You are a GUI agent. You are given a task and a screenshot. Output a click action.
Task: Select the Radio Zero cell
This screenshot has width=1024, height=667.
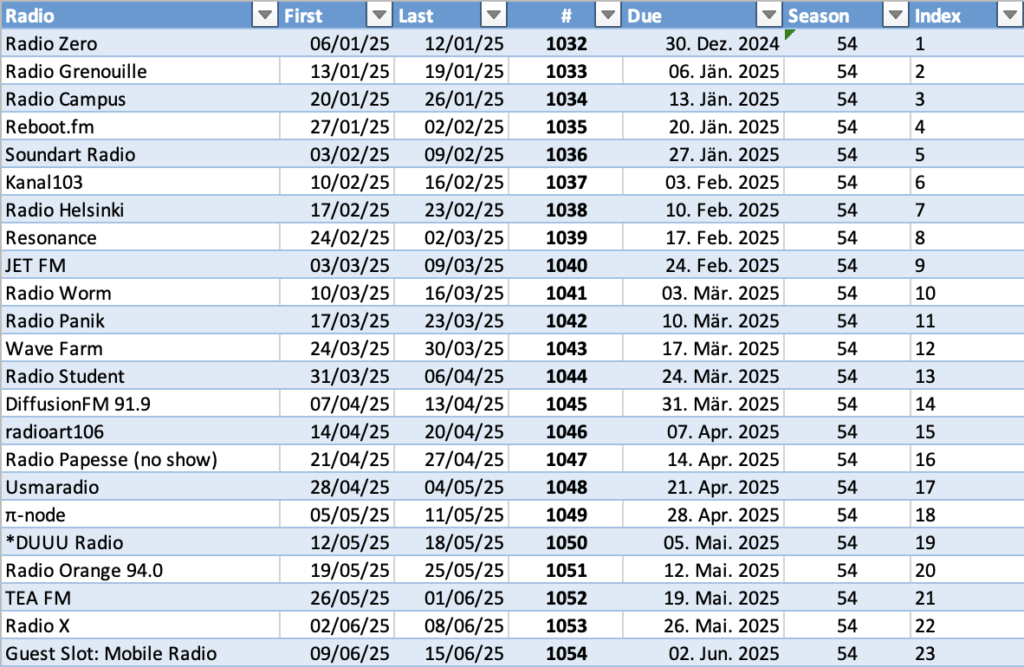(140, 44)
